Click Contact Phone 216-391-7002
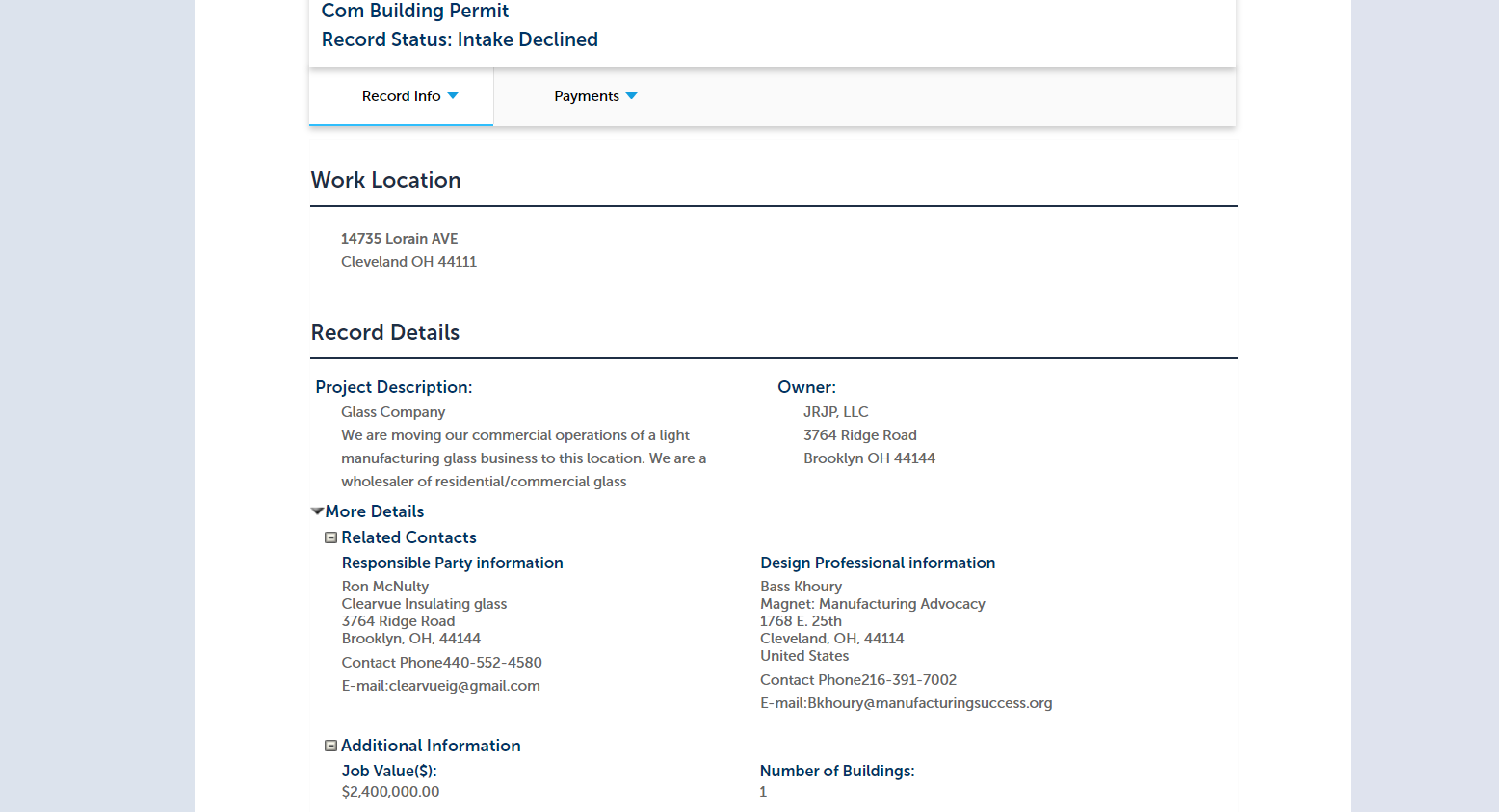 858,680
